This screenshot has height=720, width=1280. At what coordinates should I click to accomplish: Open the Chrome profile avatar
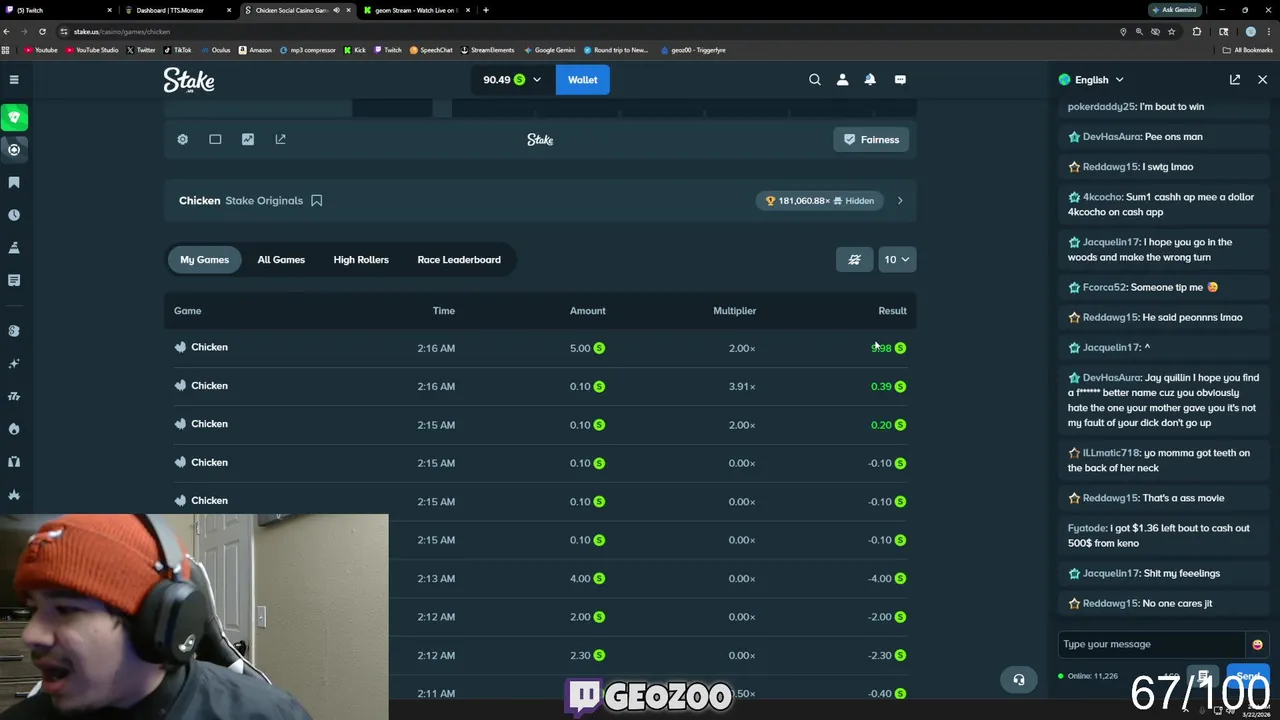[1250, 31]
